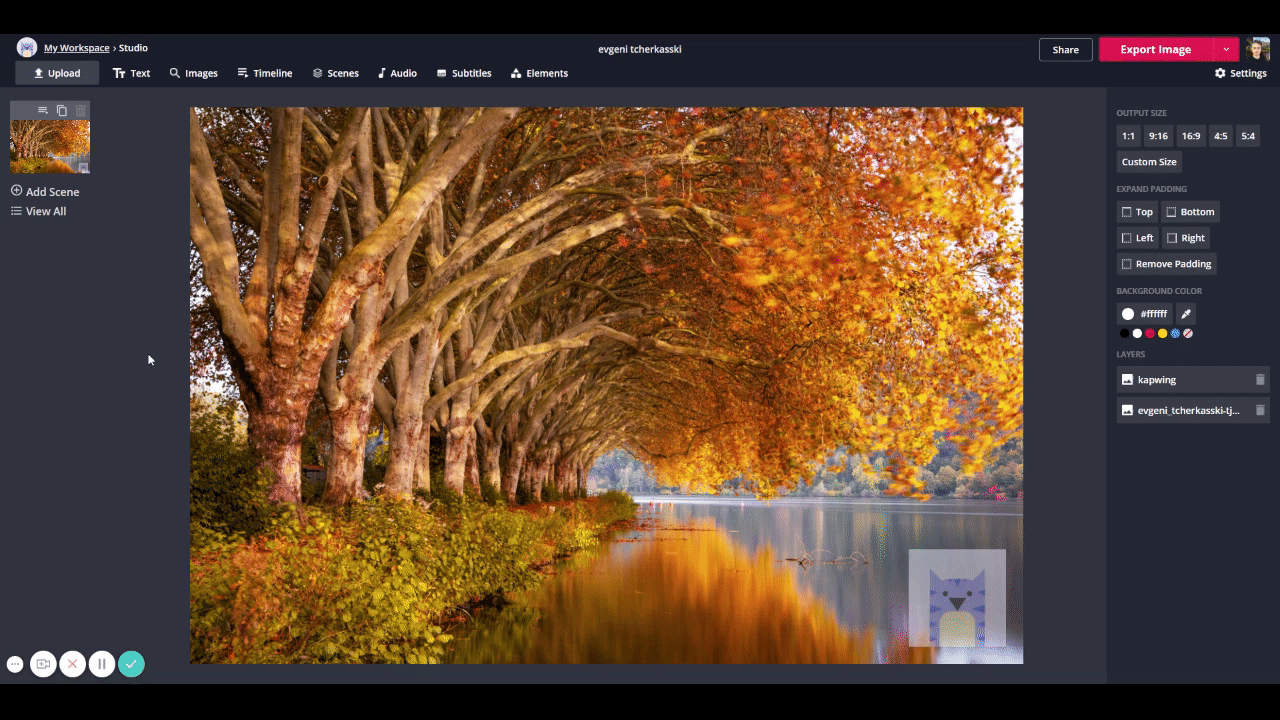This screenshot has height=720, width=1280.
Task: Open the recorder's three-dots options button
Action: [x=15, y=664]
